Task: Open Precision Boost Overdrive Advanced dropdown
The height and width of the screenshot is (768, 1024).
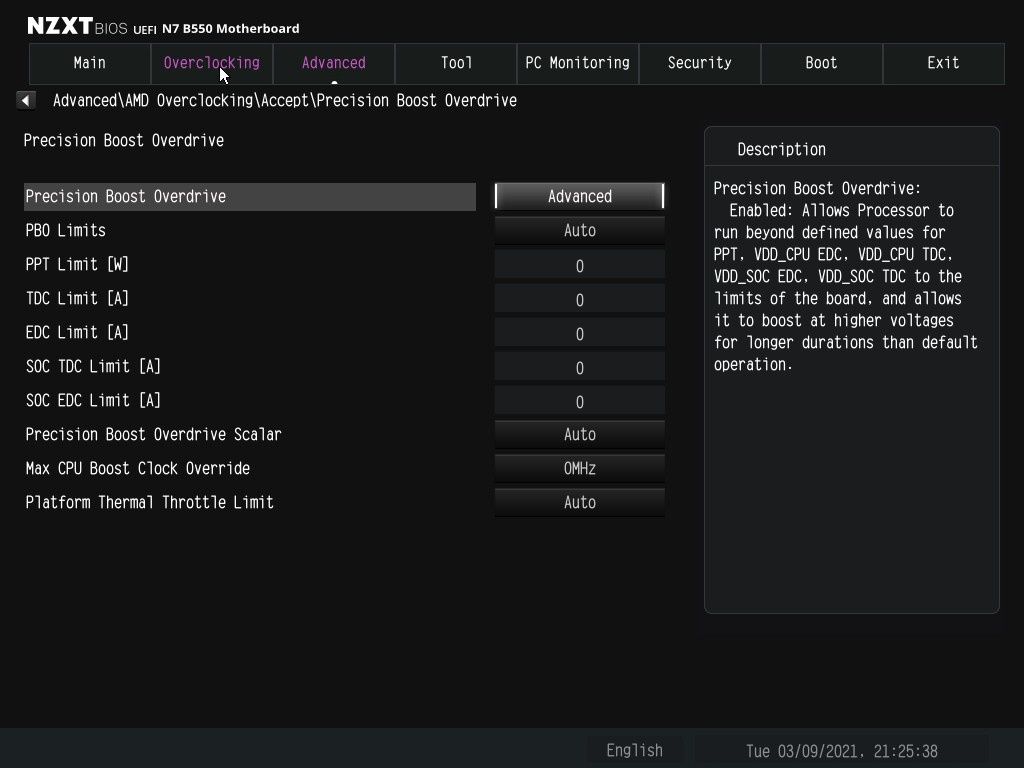Action: [x=580, y=197]
